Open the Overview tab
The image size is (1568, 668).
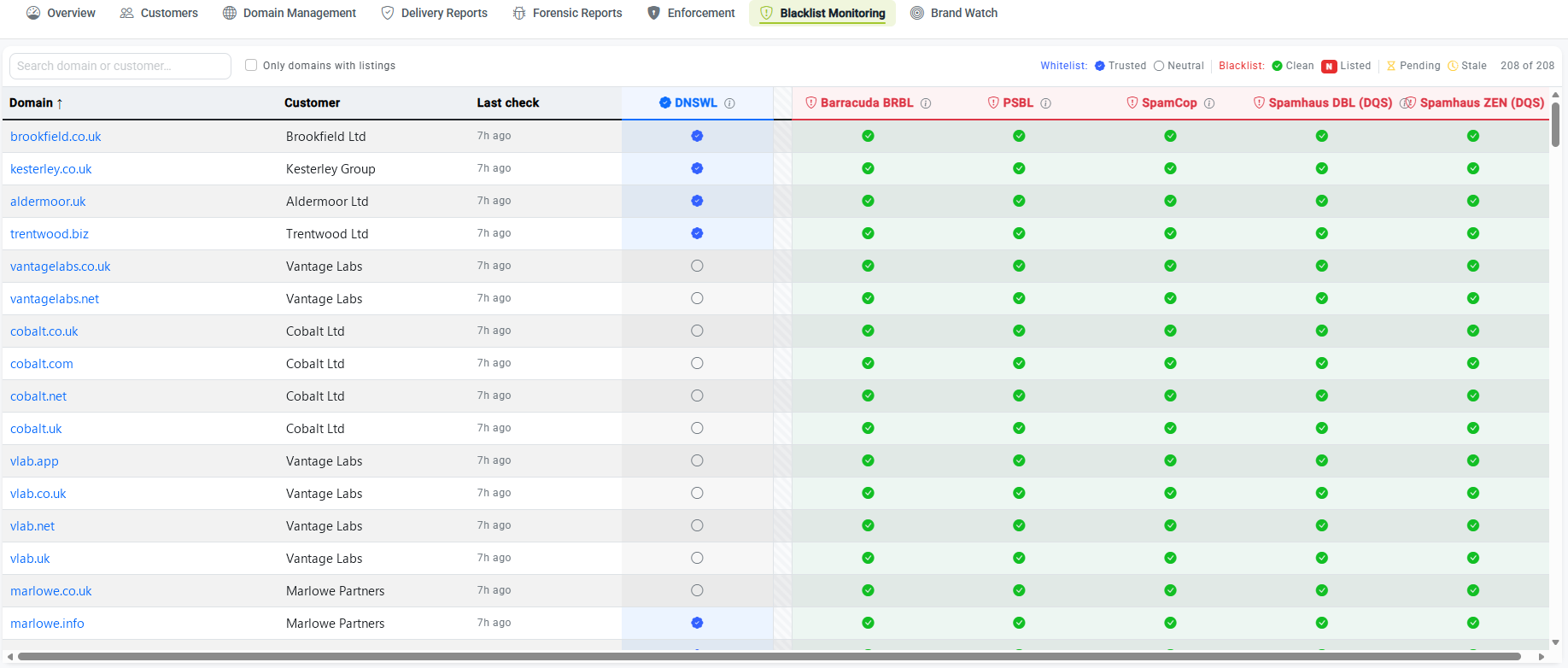tap(61, 13)
